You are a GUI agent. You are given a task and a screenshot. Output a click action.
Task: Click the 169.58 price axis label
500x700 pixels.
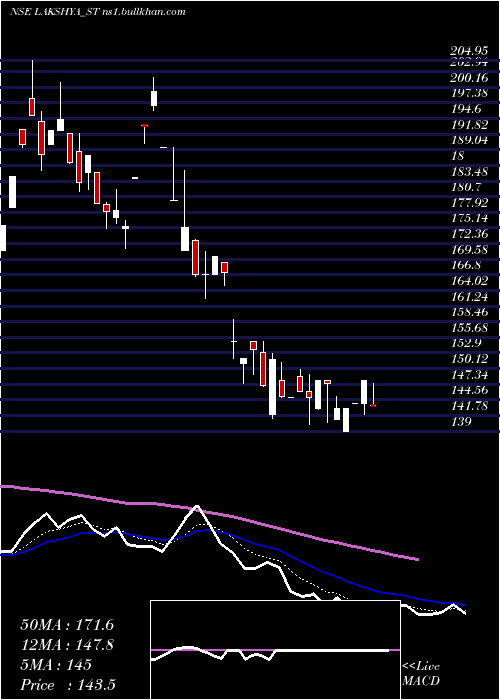(x=469, y=249)
